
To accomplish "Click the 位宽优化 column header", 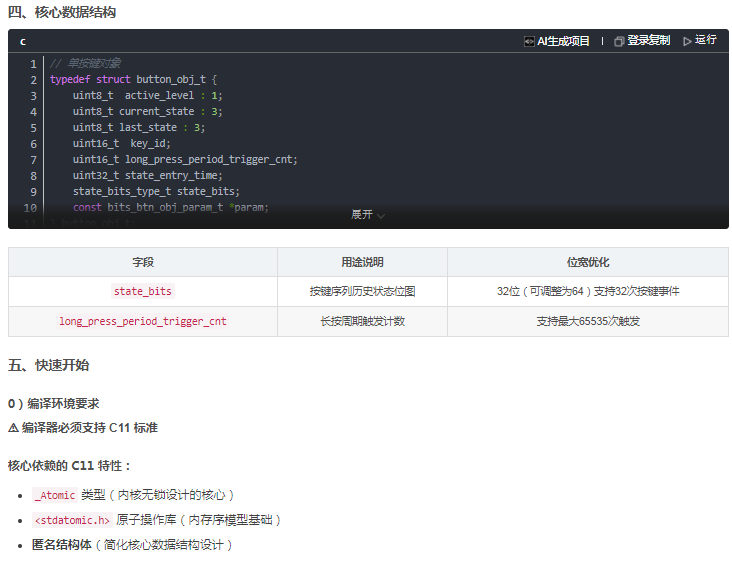I will point(588,262).
